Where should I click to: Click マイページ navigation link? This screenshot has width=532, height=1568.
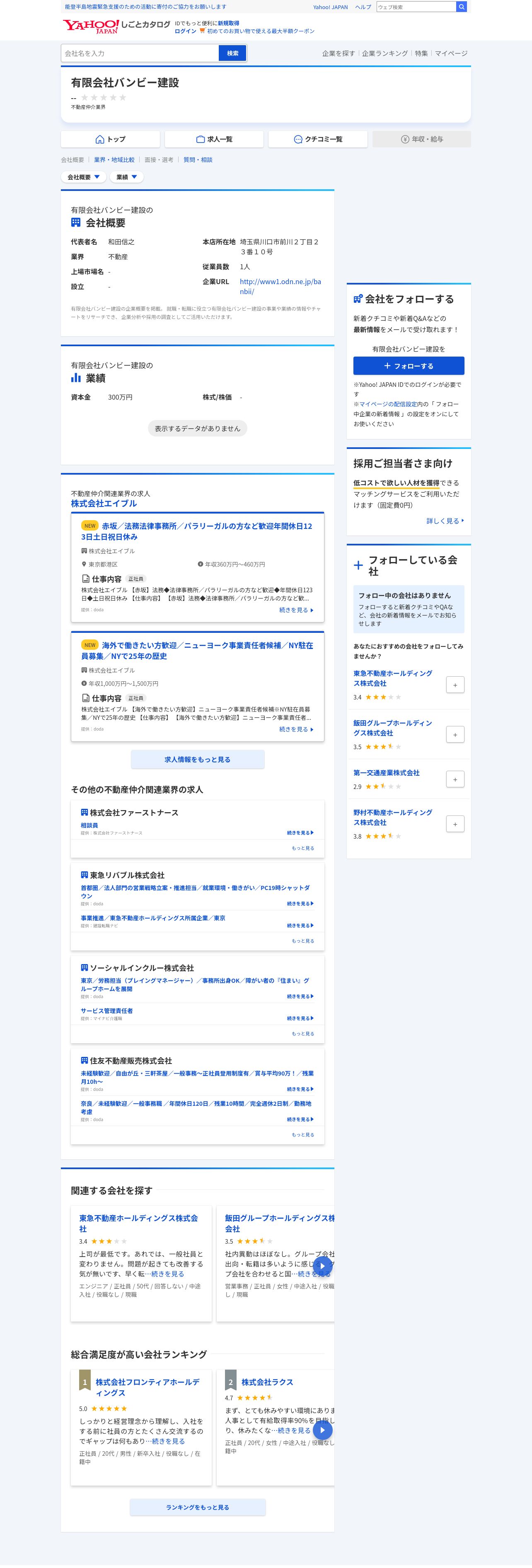pyautogui.click(x=451, y=53)
